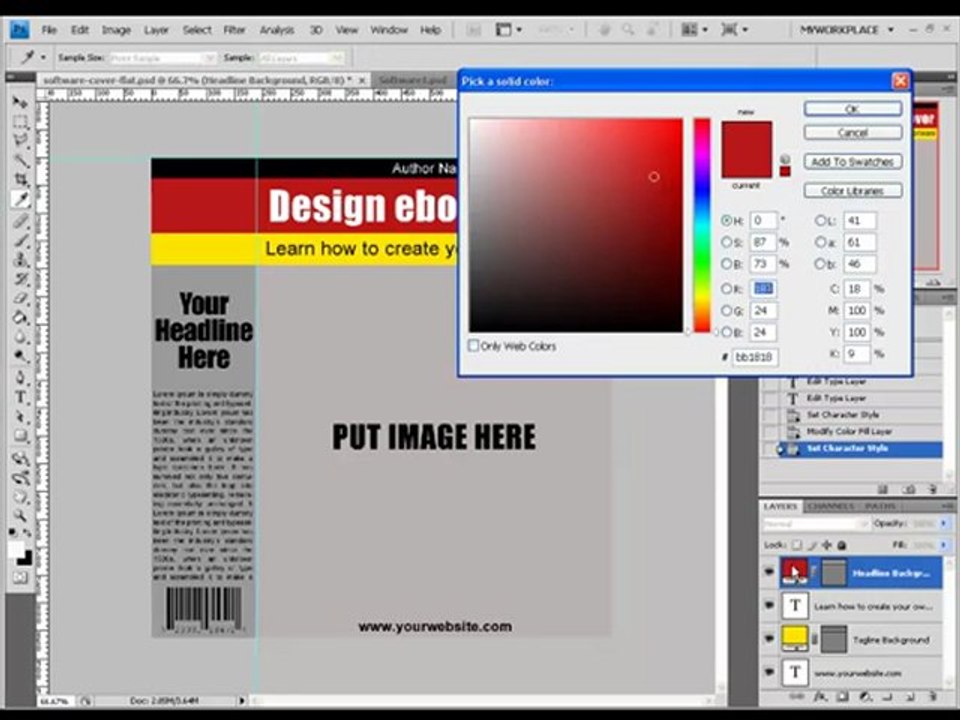This screenshot has height=720, width=960.
Task: Click the delete layer trash icon
Action: [932, 697]
